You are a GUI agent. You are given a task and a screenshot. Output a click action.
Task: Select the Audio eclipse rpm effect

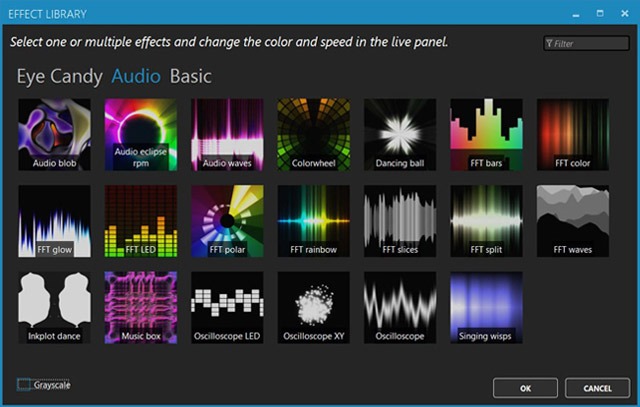pos(141,134)
